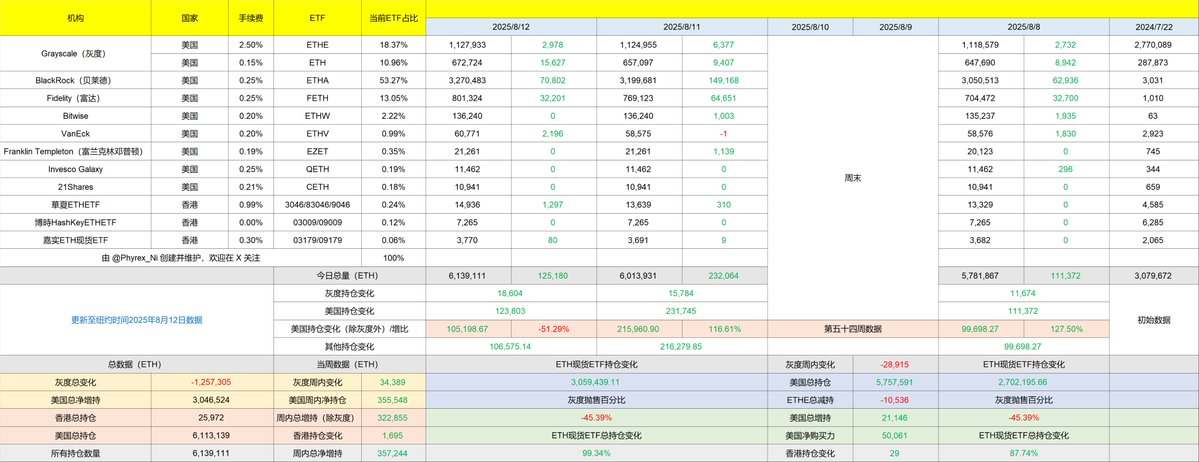Select the 2024/7/22 date header
Image resolution: width=1199 pixels, height=462 pixels.
(1154, 27)
